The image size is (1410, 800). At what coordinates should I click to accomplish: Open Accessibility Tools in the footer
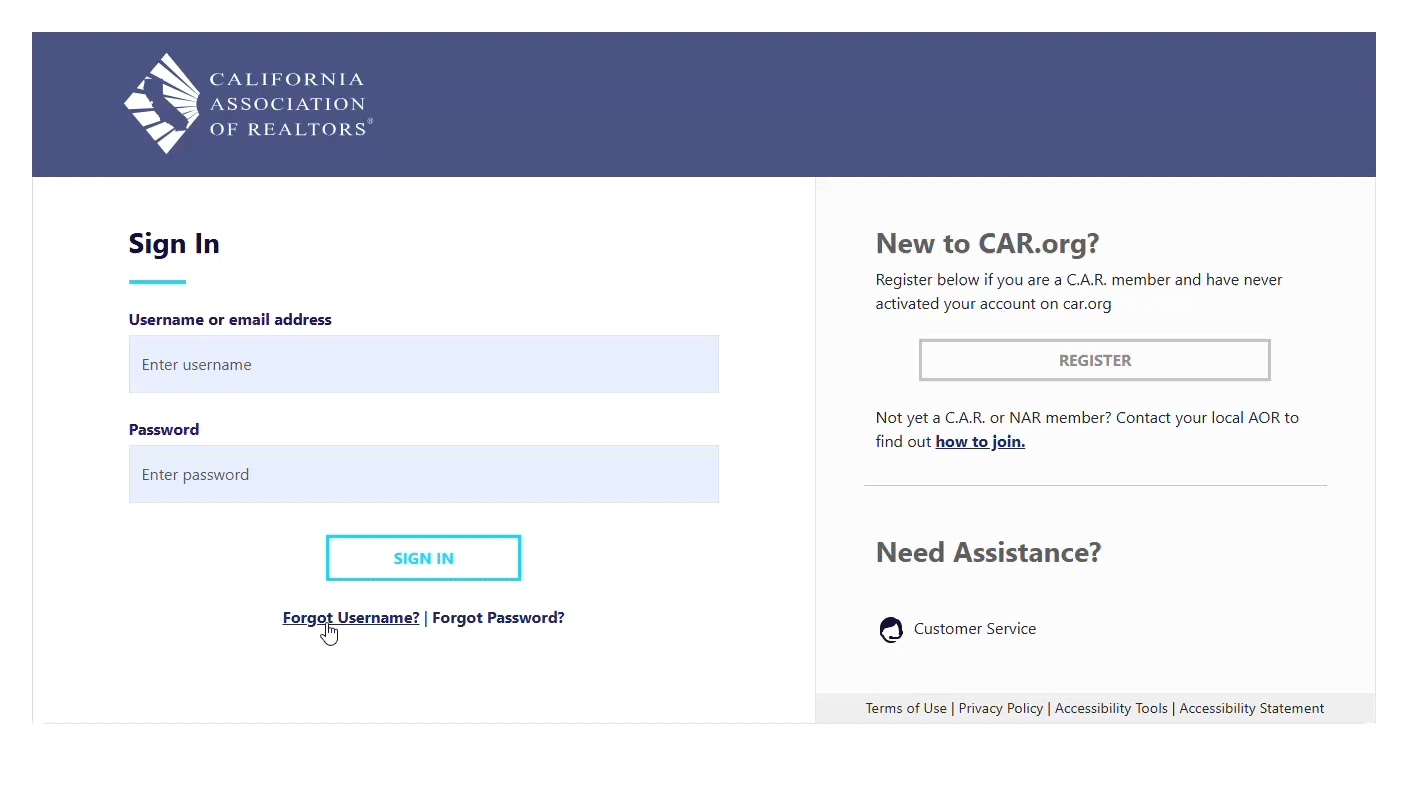pos(1111,709)
